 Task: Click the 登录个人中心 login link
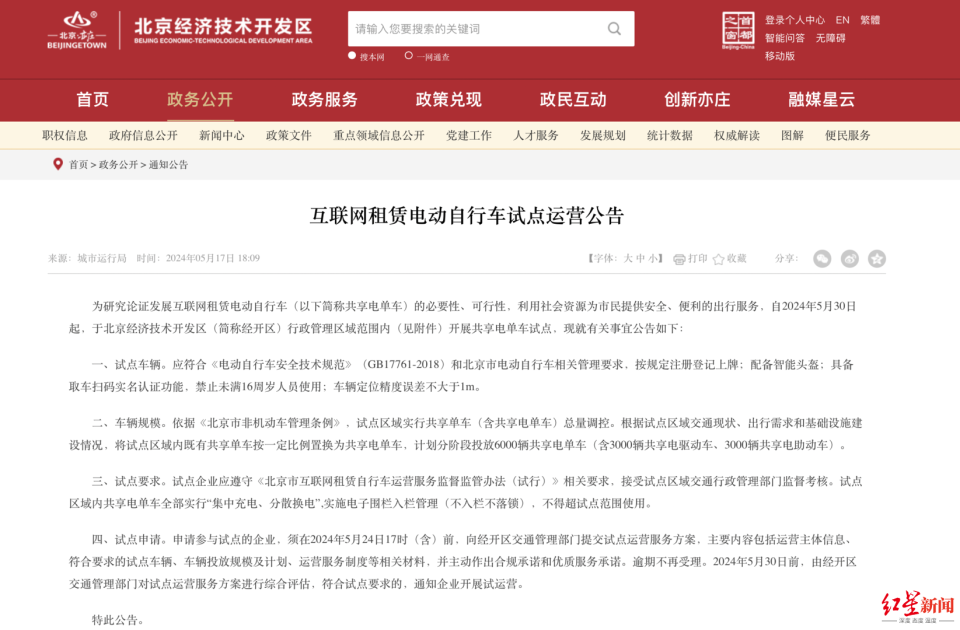pyautogui.click(x=795, y=19)
